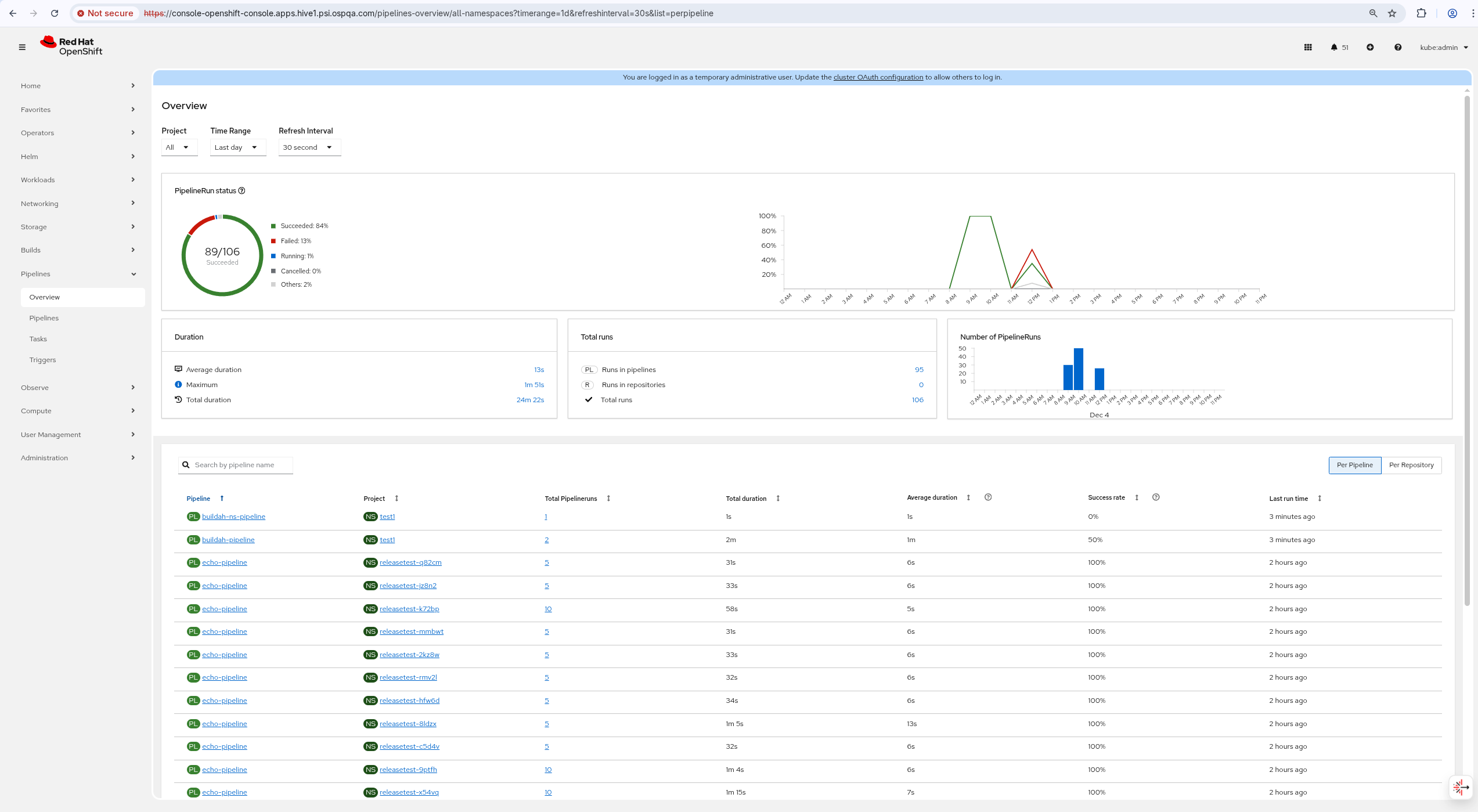Click PipelineRun status help icon
Viewport: 1478px width, 812px height.
click(x=242, y=191)
